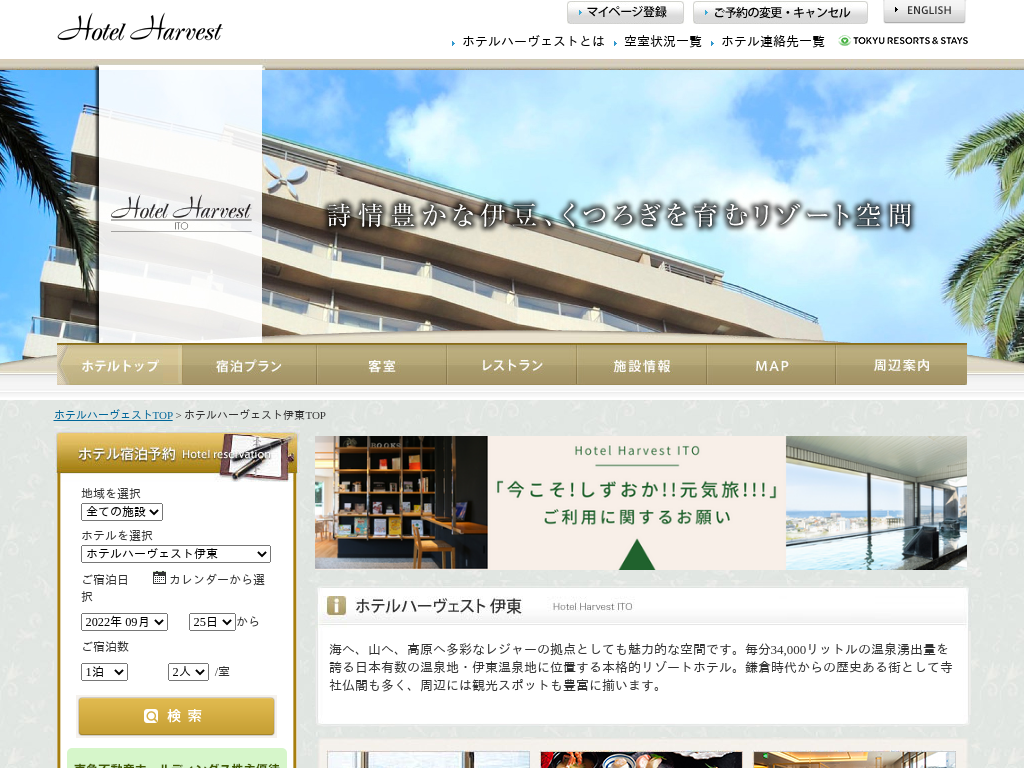The image size is (1024, 768).
Task: Open the 地域を選択 dropdown 全ての施設
Action: [x=122, y=512]
